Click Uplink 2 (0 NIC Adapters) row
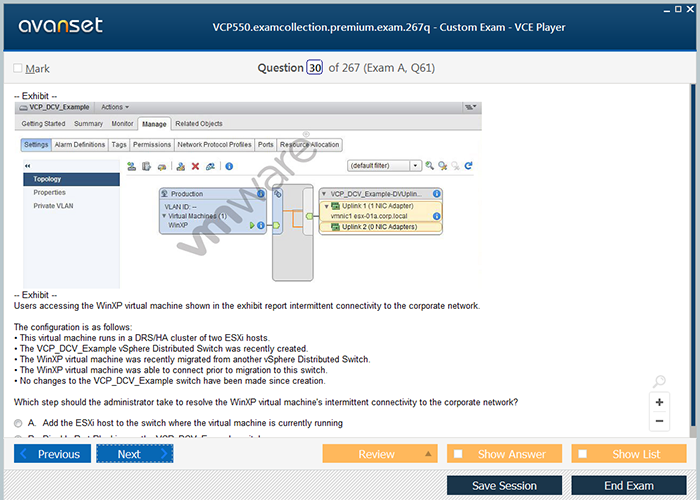Viewport: 700px width, 500px height. tap(381, 227)
